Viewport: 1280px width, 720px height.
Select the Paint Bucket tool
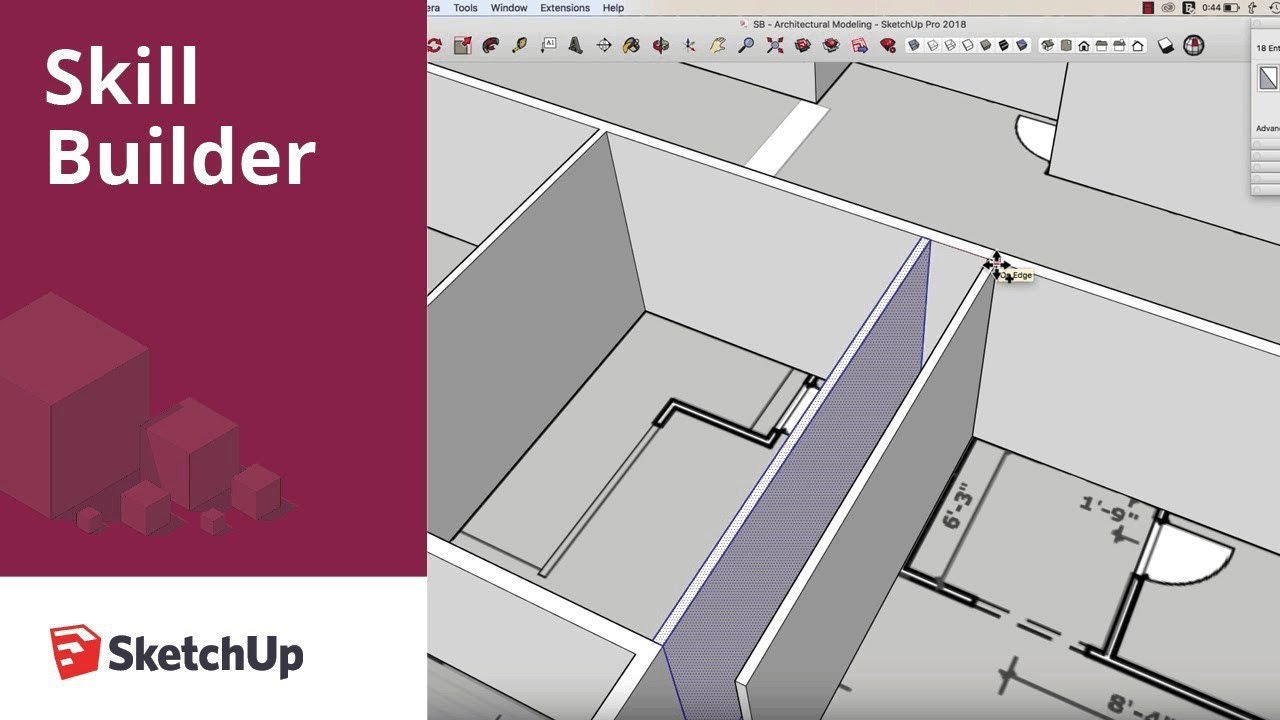(x=632, y=45)
